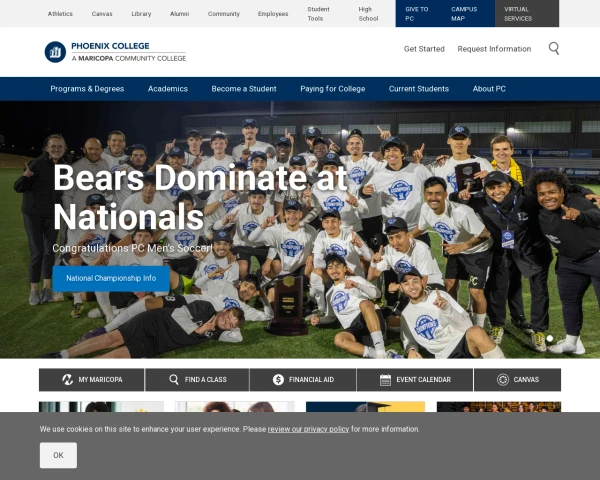Click the National Championship Info button

tap(111, 278)
